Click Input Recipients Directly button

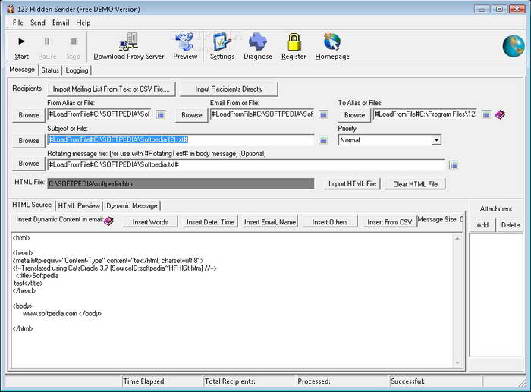(229, 89)
